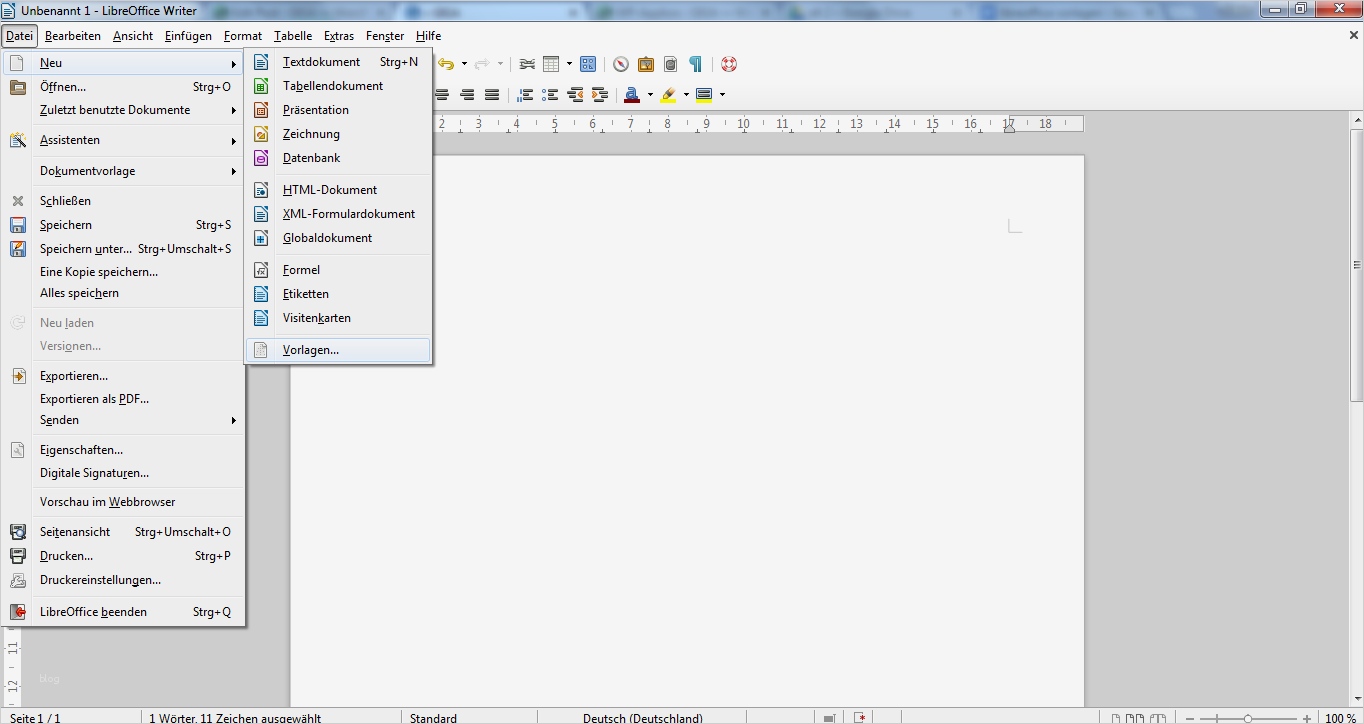The image size is (1364, 724).
Task: Toggle the draw functions toolbar icon
Action: pos(588,64)
